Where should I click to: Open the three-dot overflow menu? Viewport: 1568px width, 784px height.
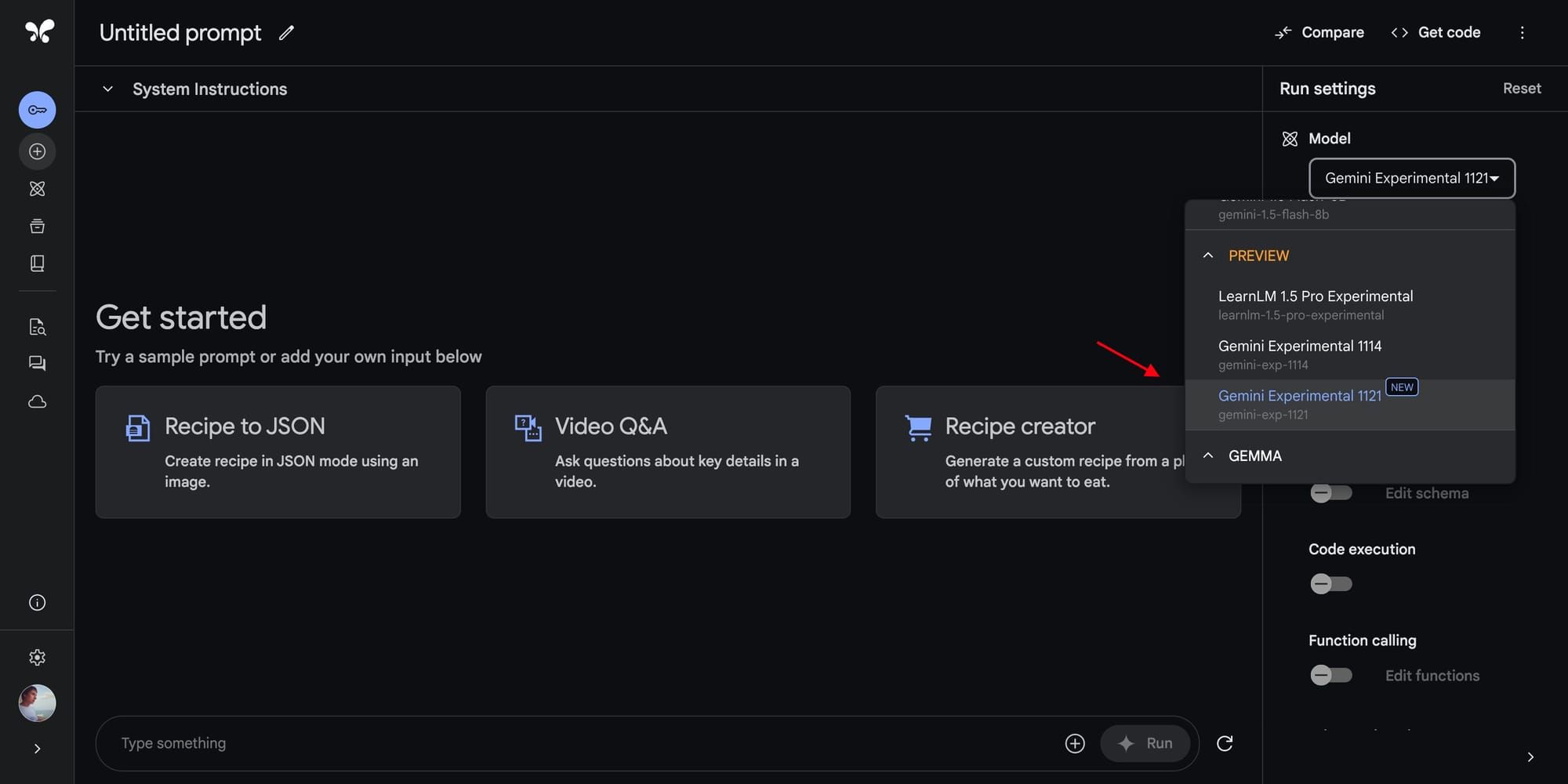[x=1523, y=33]
